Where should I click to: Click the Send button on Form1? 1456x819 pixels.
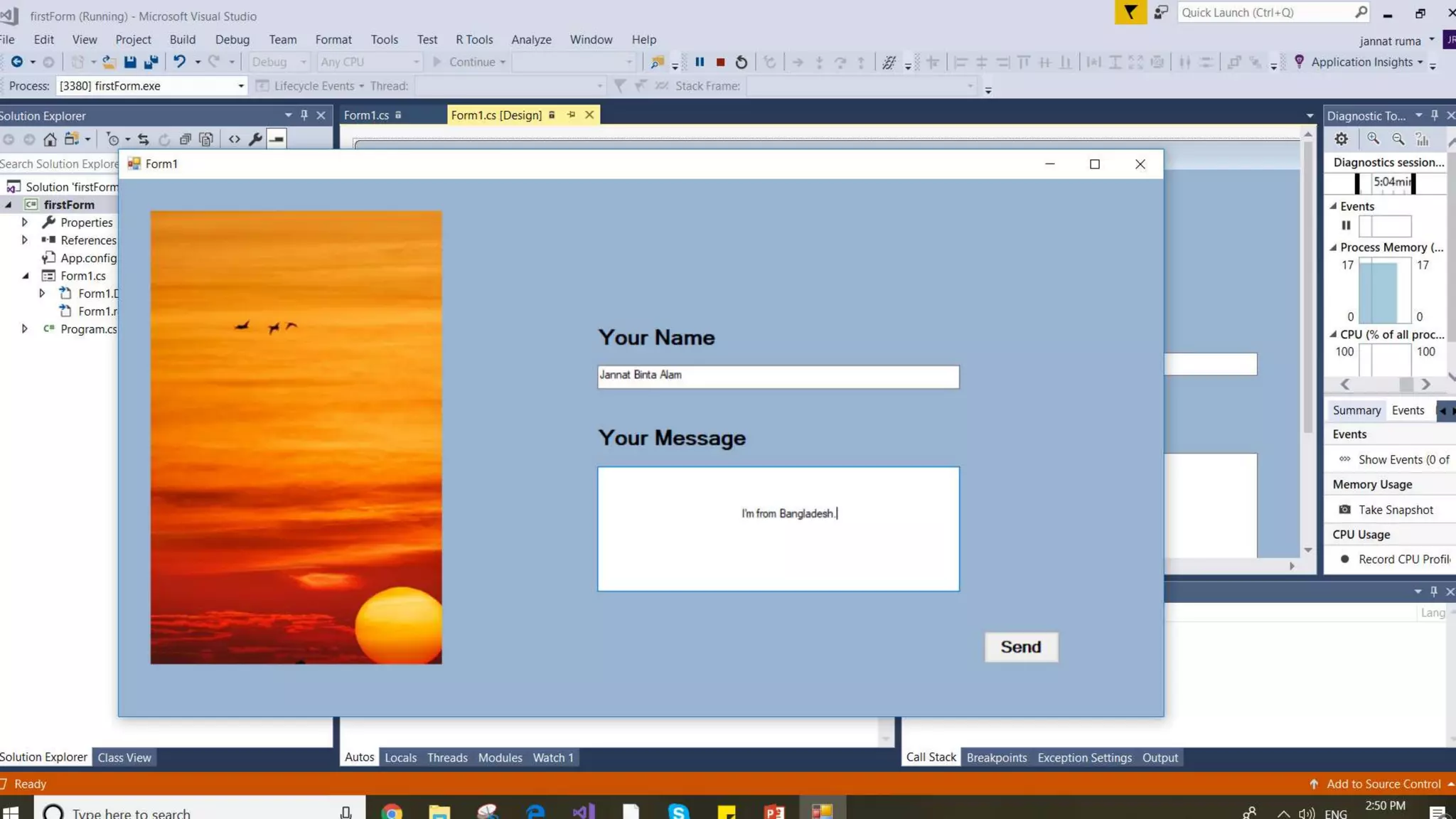[x=1021, y=647]
